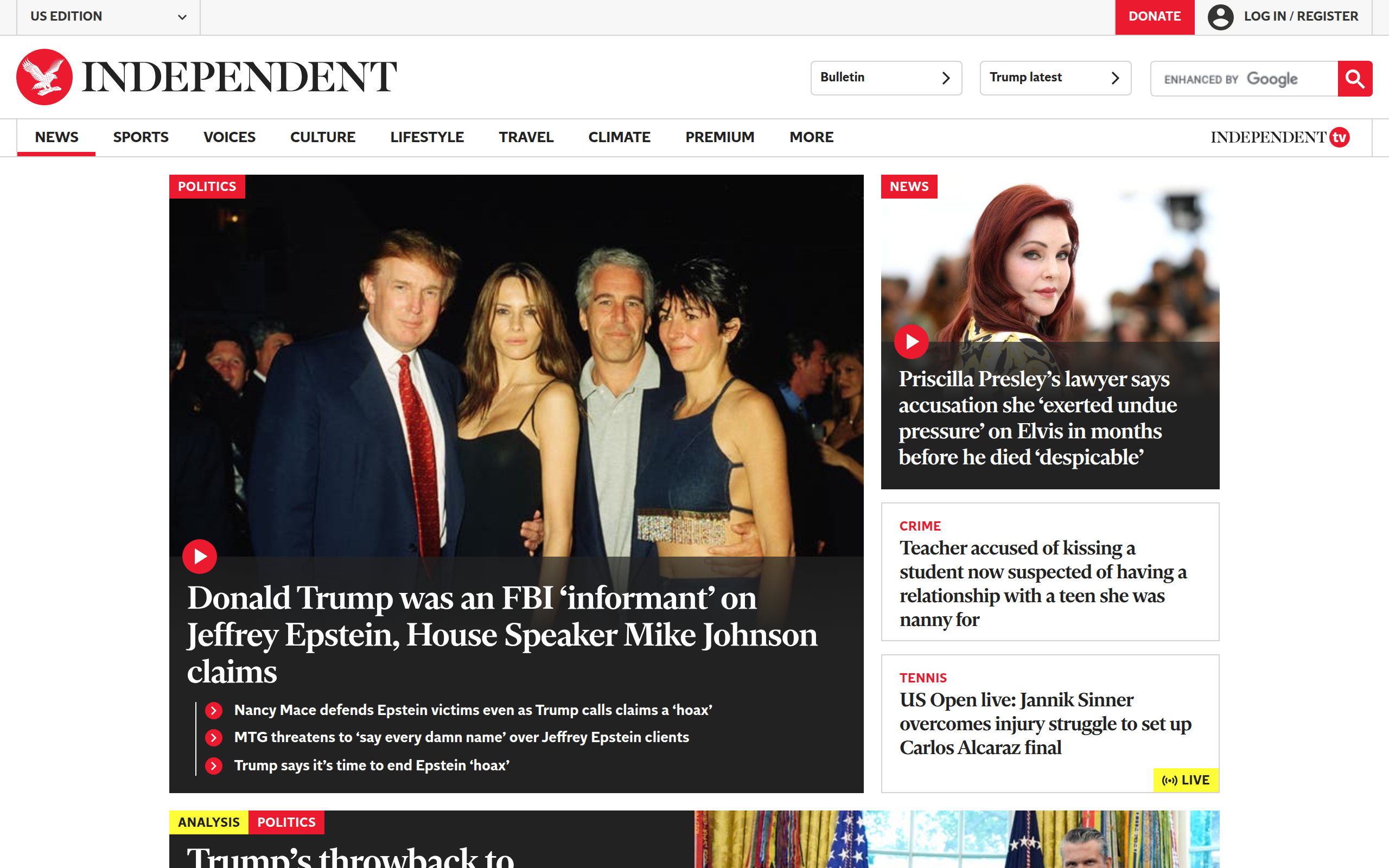
Task: Open the Climate section
Action: pos(619,137)
